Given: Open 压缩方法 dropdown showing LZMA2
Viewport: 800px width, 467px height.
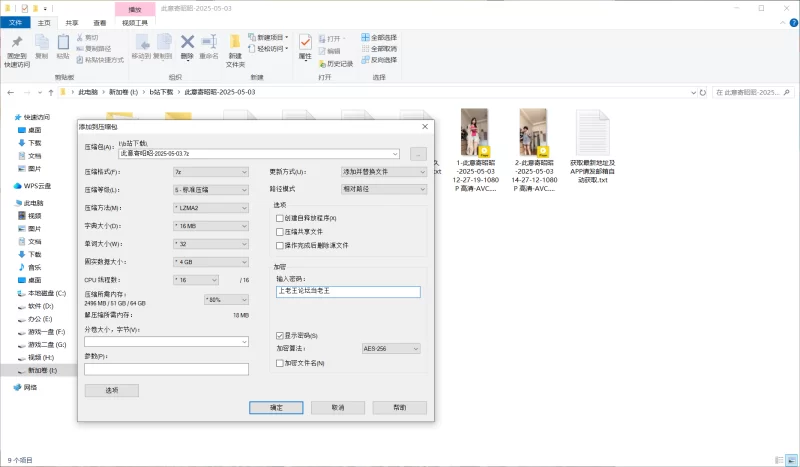Looking at the screenshot, I should [211, 208].
